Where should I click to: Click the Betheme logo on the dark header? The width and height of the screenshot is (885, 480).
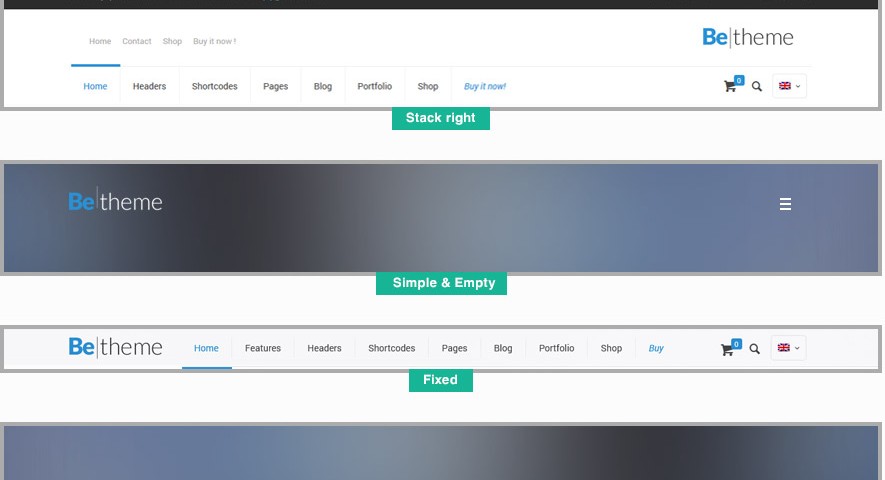tap(115, 202)
